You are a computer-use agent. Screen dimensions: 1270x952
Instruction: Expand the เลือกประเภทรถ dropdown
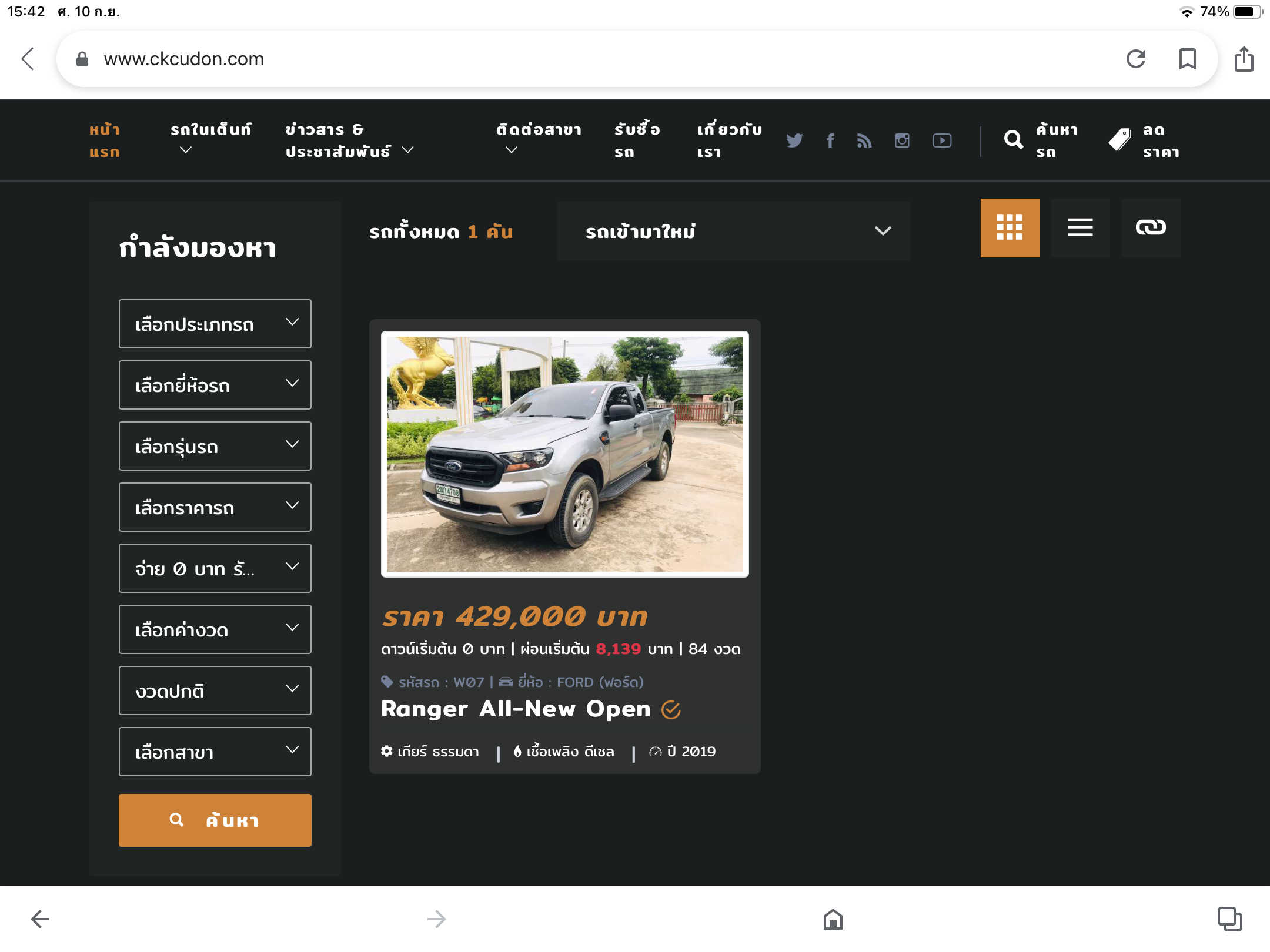tap(215, 324)
